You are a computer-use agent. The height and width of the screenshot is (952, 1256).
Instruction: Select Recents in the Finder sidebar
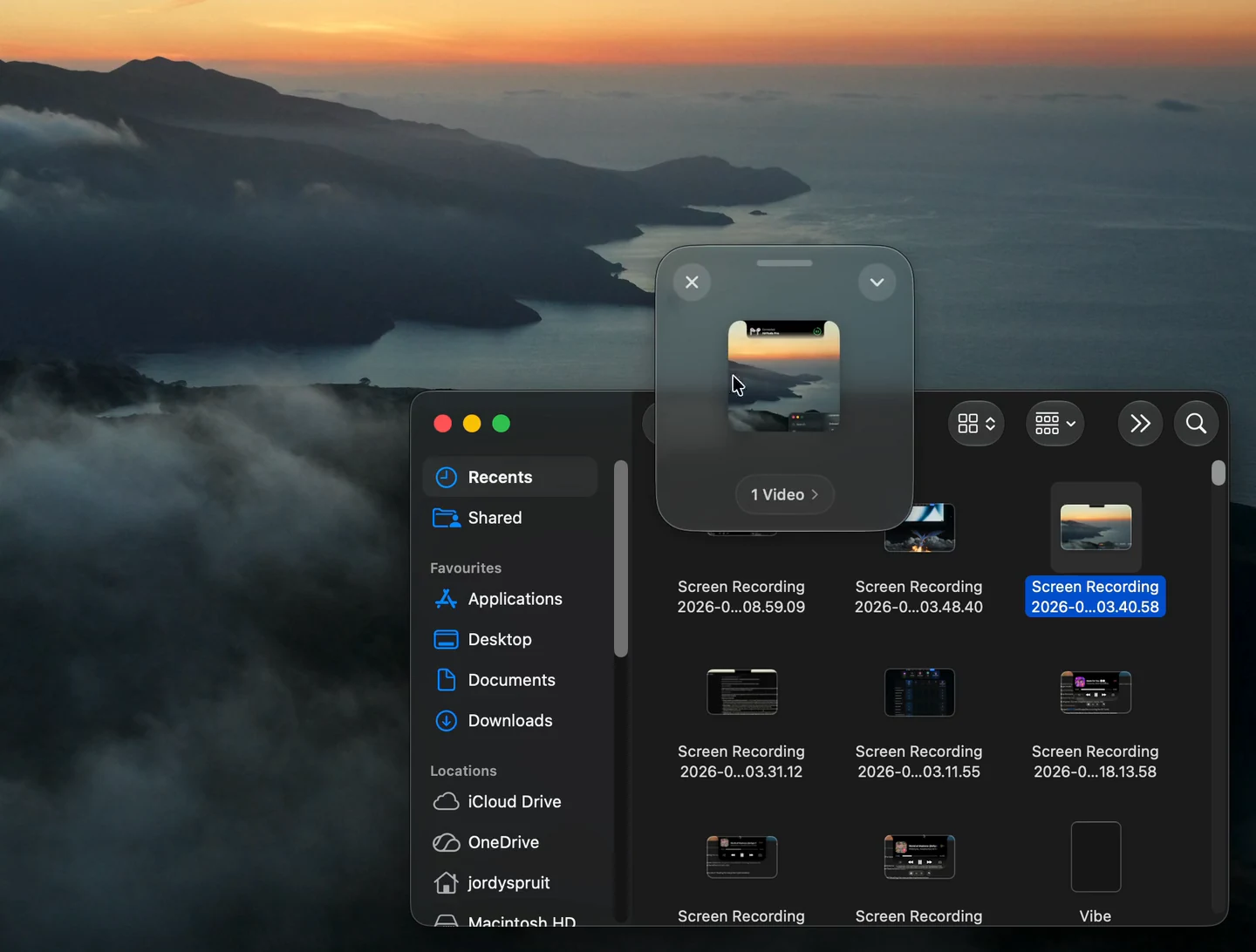(510, 477)
